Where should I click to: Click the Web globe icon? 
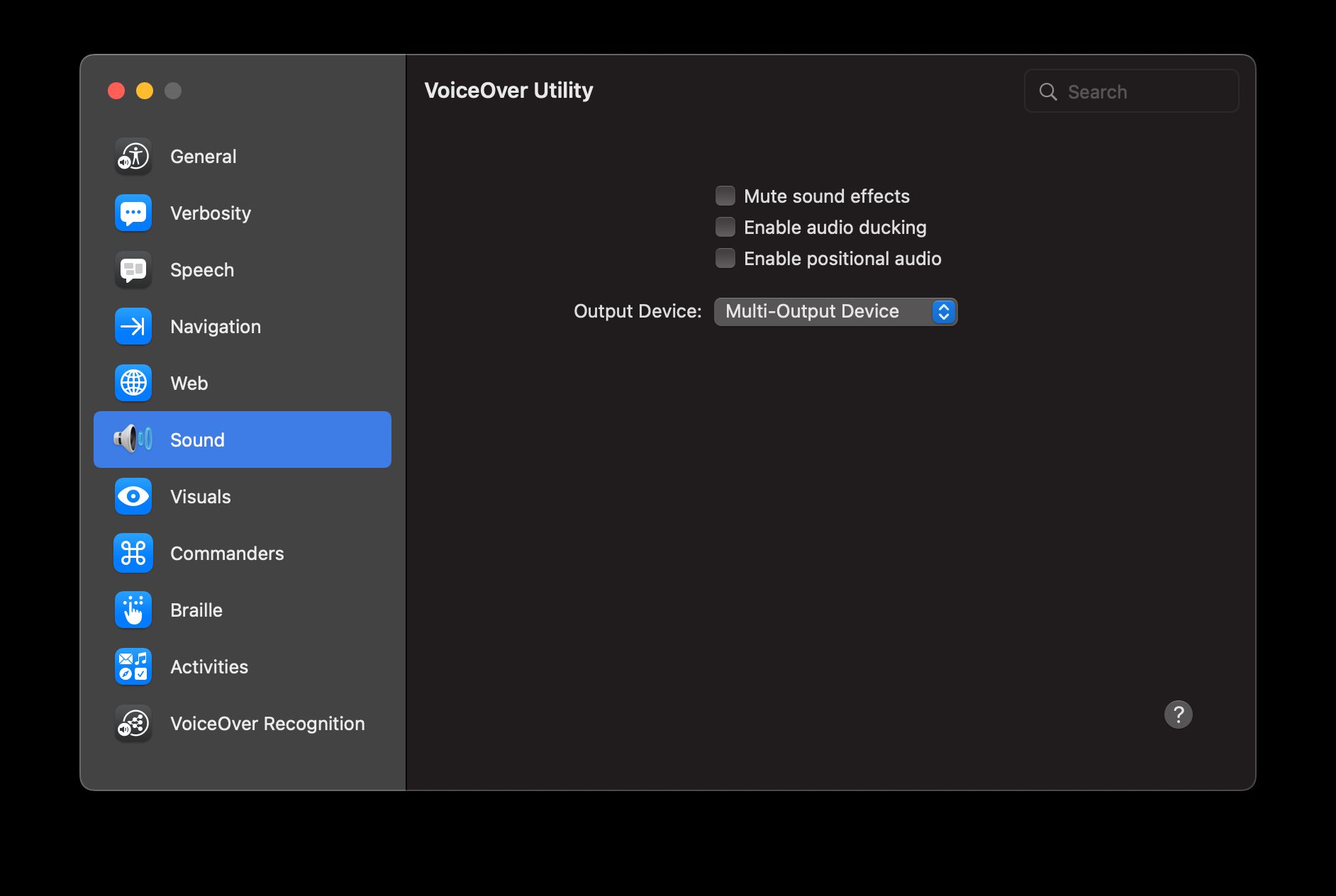pos(133,383)
